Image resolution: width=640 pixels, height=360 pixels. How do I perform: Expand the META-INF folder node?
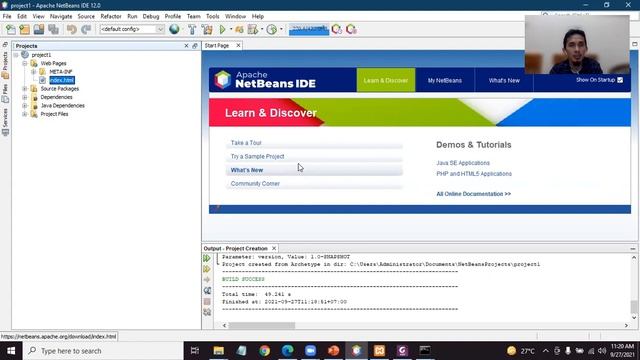33,72
